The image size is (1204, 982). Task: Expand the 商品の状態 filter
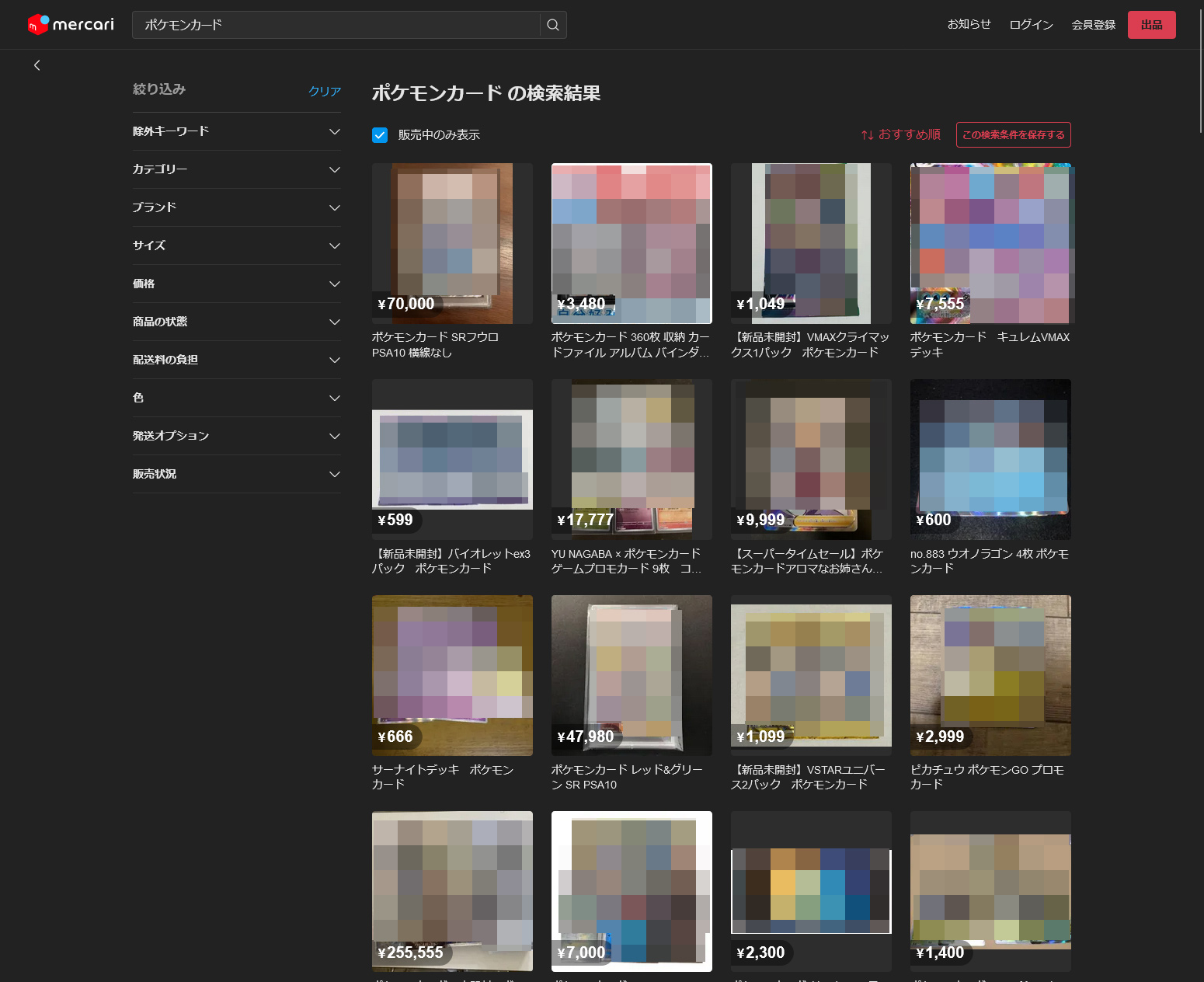(237, 322)
